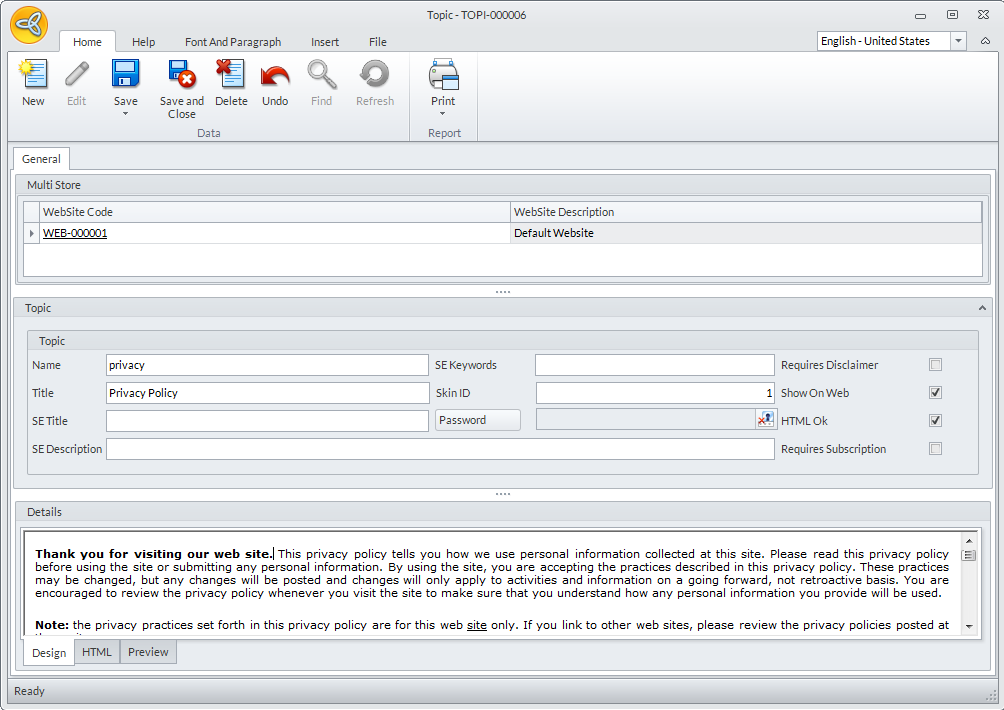Viewport: 1004px width, 710px height.
Task: Click the Undo icon
Action: (x=275, y=76)
